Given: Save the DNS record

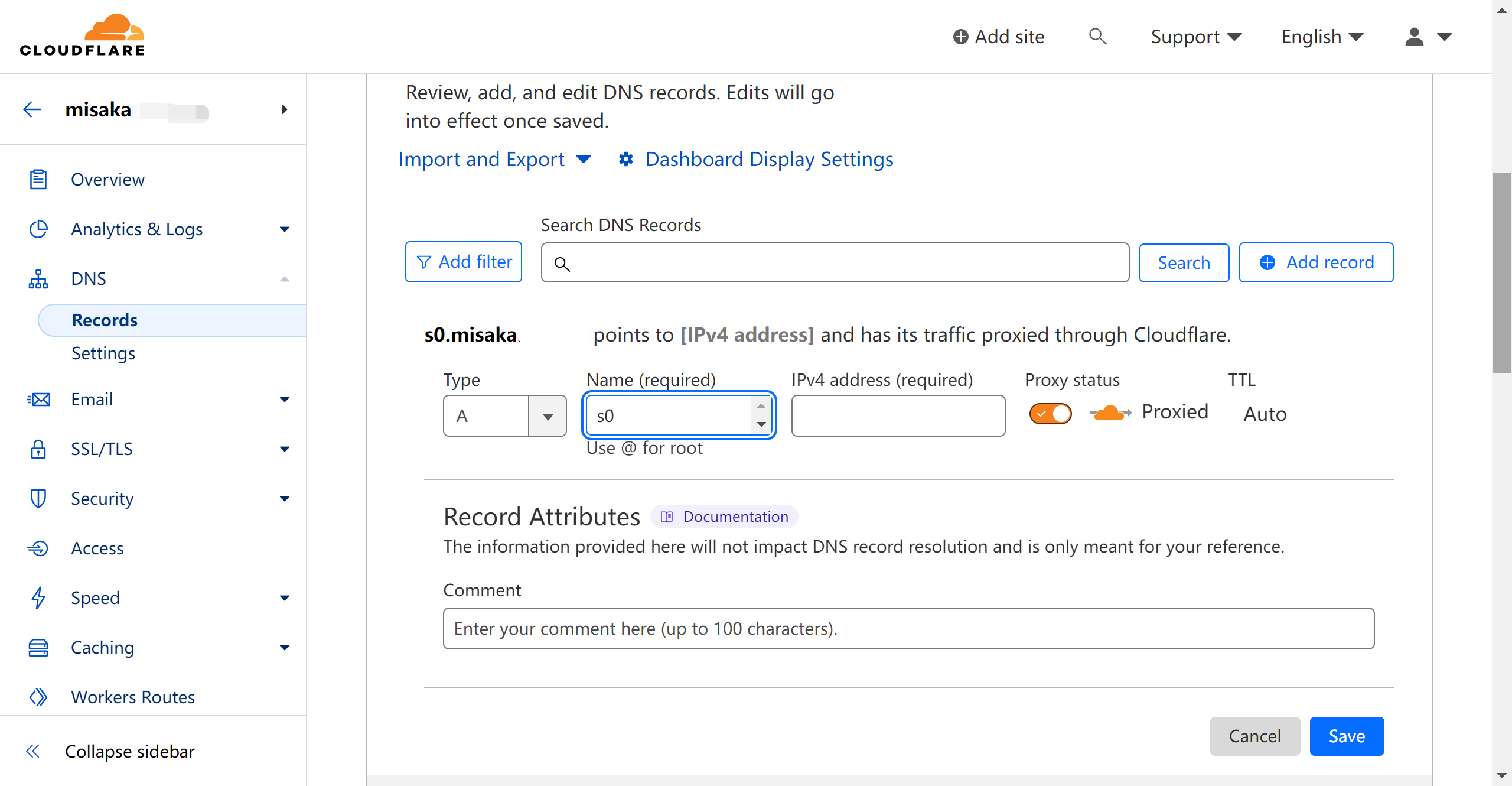Looking at the screenshot, I should (1346, 736).
